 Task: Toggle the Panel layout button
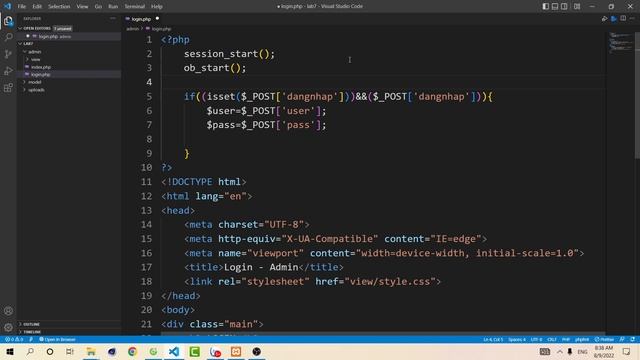[x=555, y=6]
